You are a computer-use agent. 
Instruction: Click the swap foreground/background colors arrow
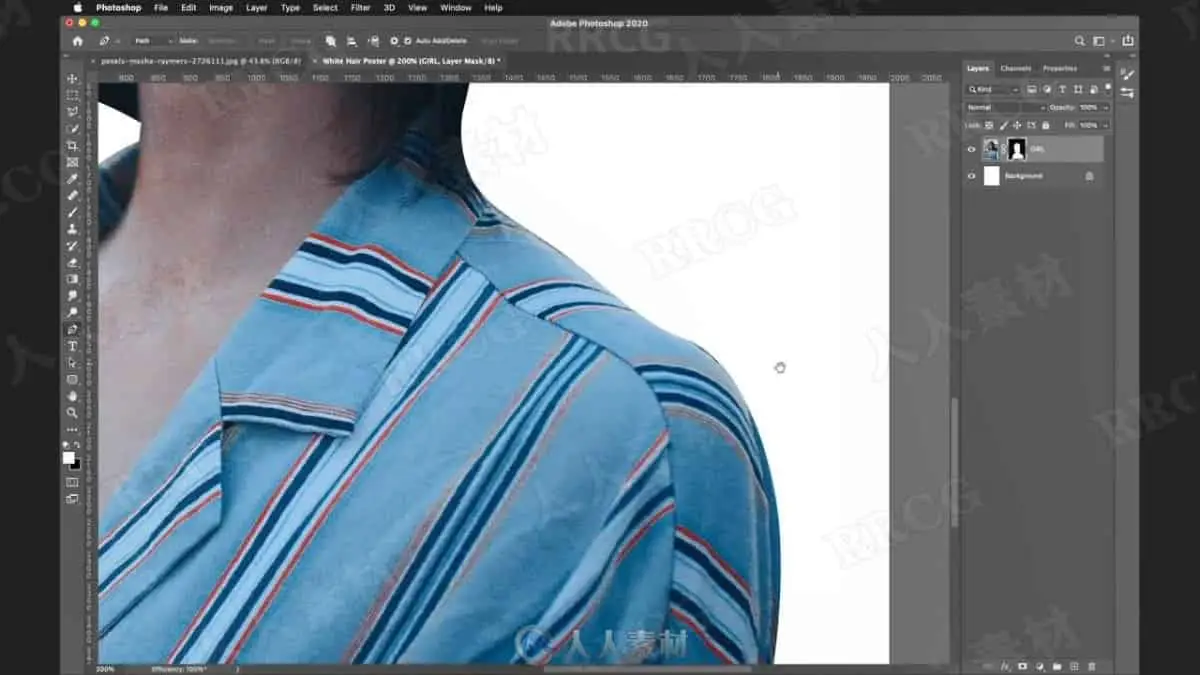coord(78,446)
